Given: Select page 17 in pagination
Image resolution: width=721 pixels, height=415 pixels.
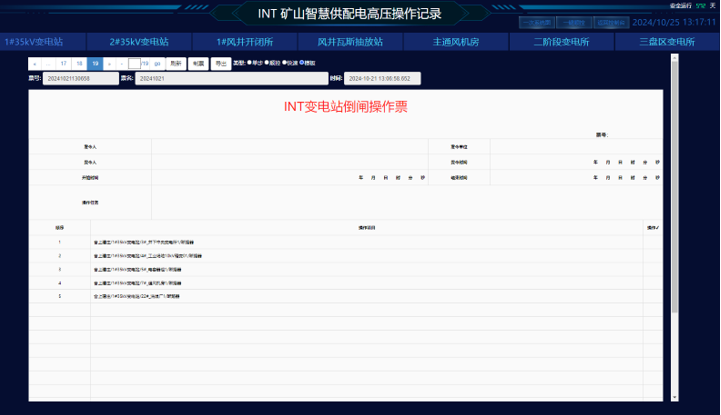Looking at the screenshot, I should [x=65, y=62].
